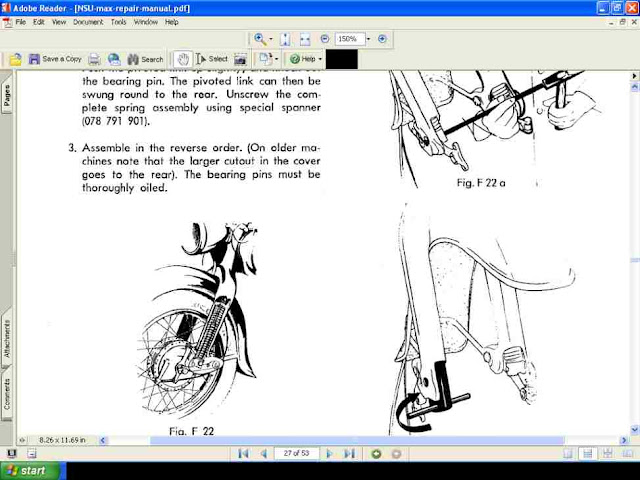Go to next page
Image resolution: width=640 pixels, height=480 pixels.
329,453
